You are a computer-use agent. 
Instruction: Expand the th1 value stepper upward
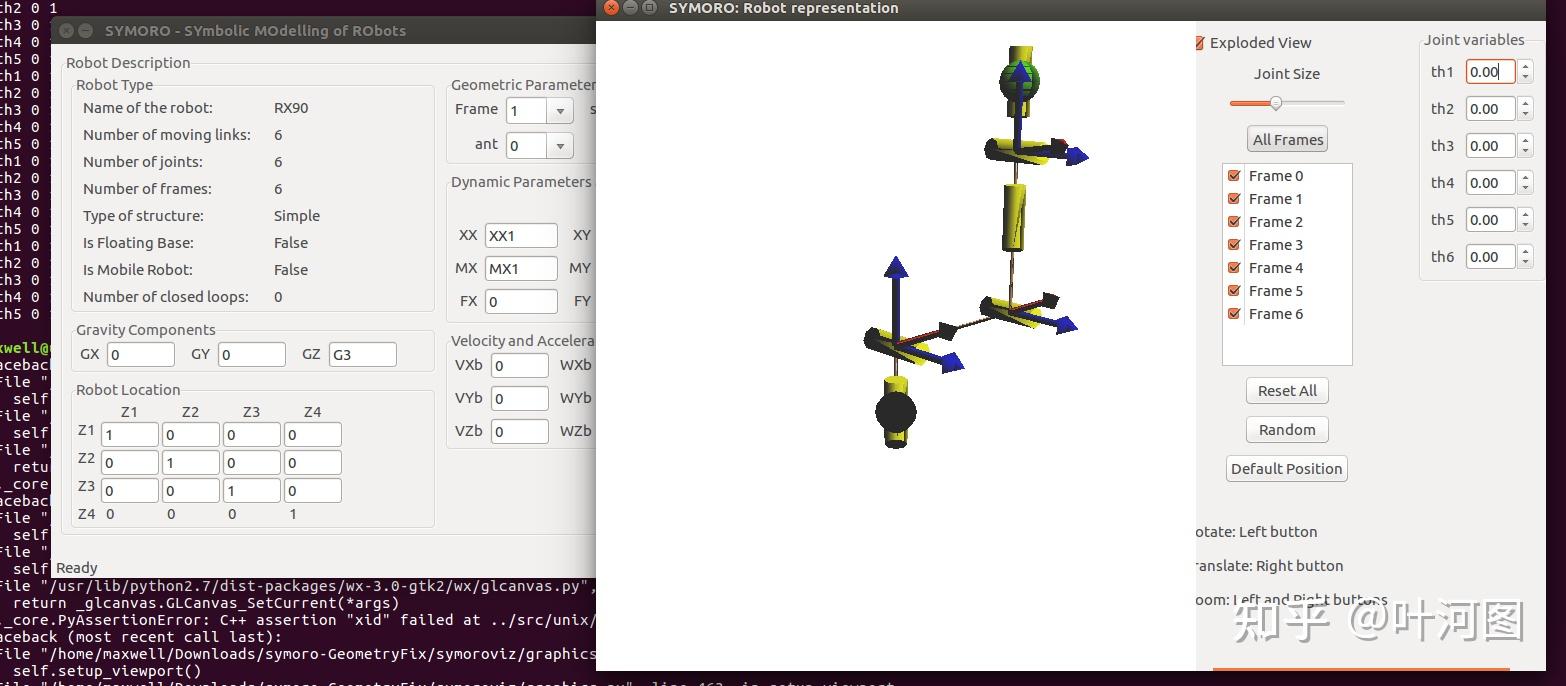tap(1525, 66)
